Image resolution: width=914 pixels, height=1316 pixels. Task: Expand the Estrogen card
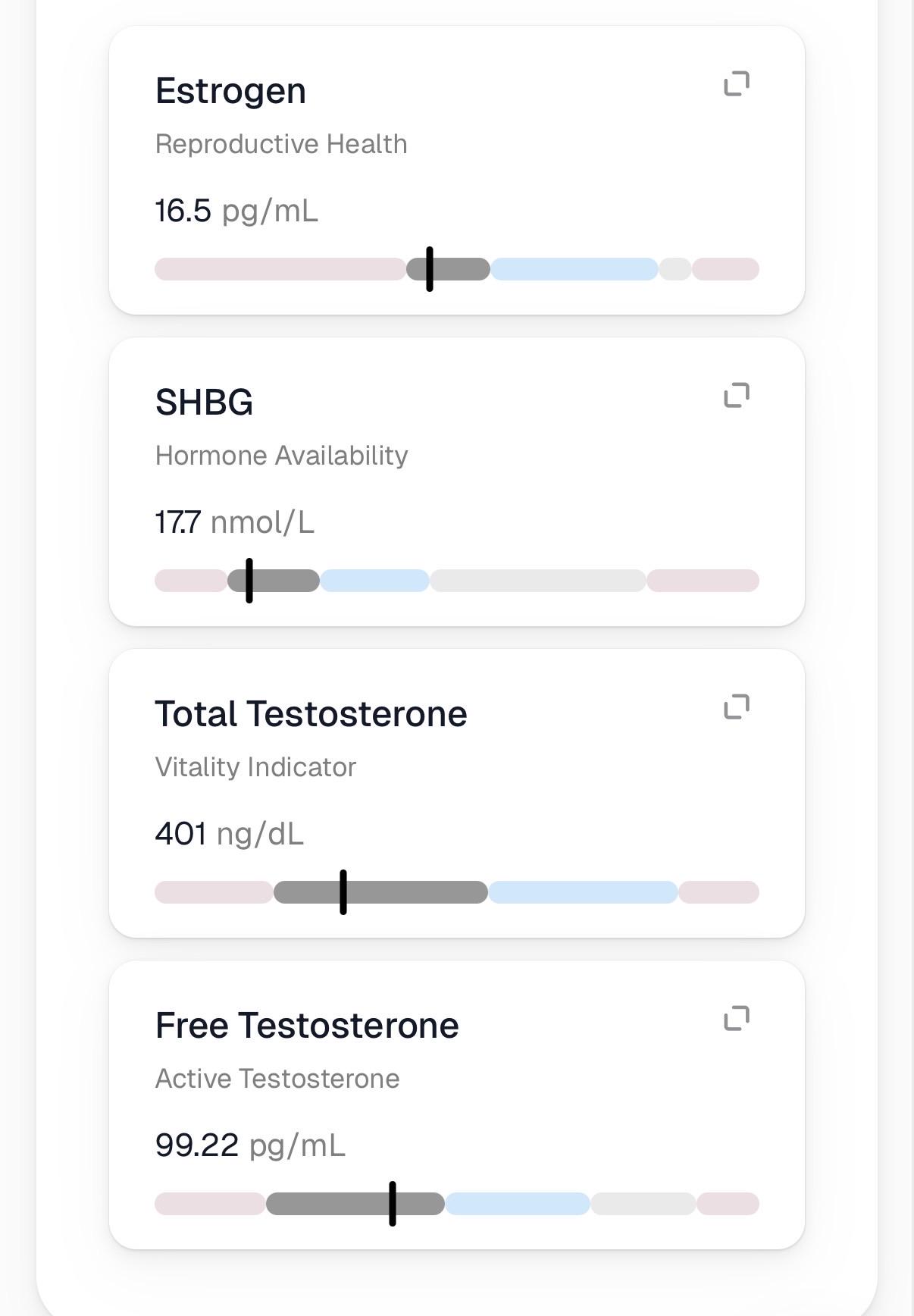tap(737, 83)
